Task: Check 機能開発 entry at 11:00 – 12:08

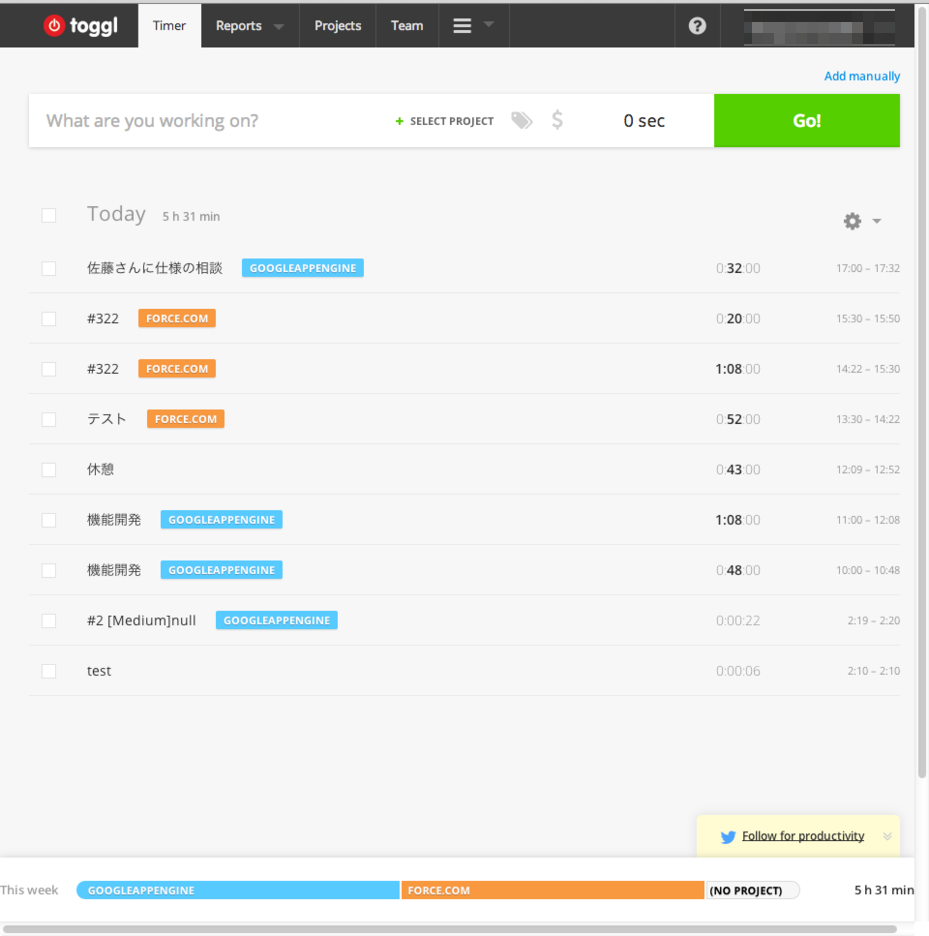Action: (x=49, y=520)
